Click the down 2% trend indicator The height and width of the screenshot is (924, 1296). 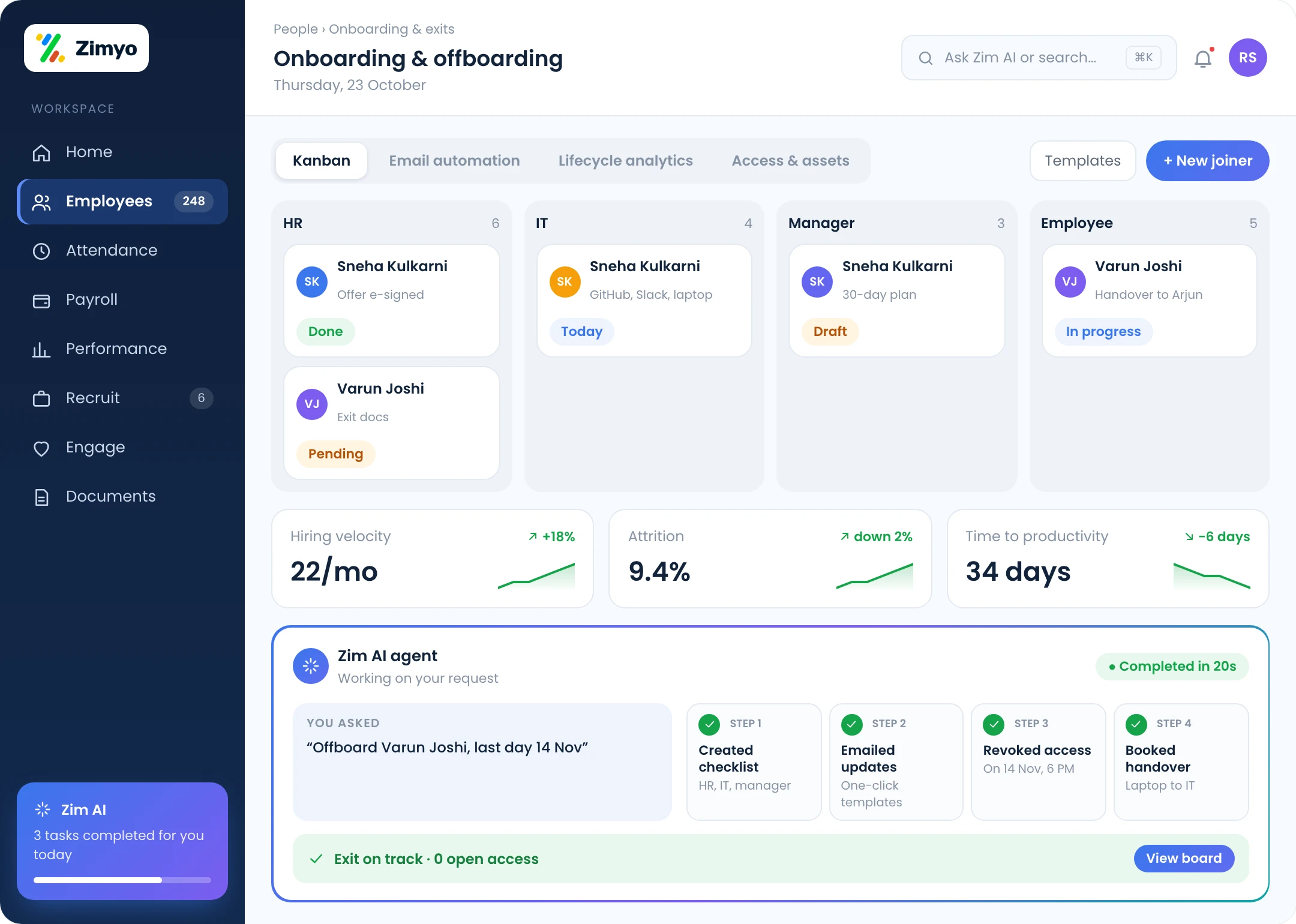pyautogui.click(x=876, y=536)
